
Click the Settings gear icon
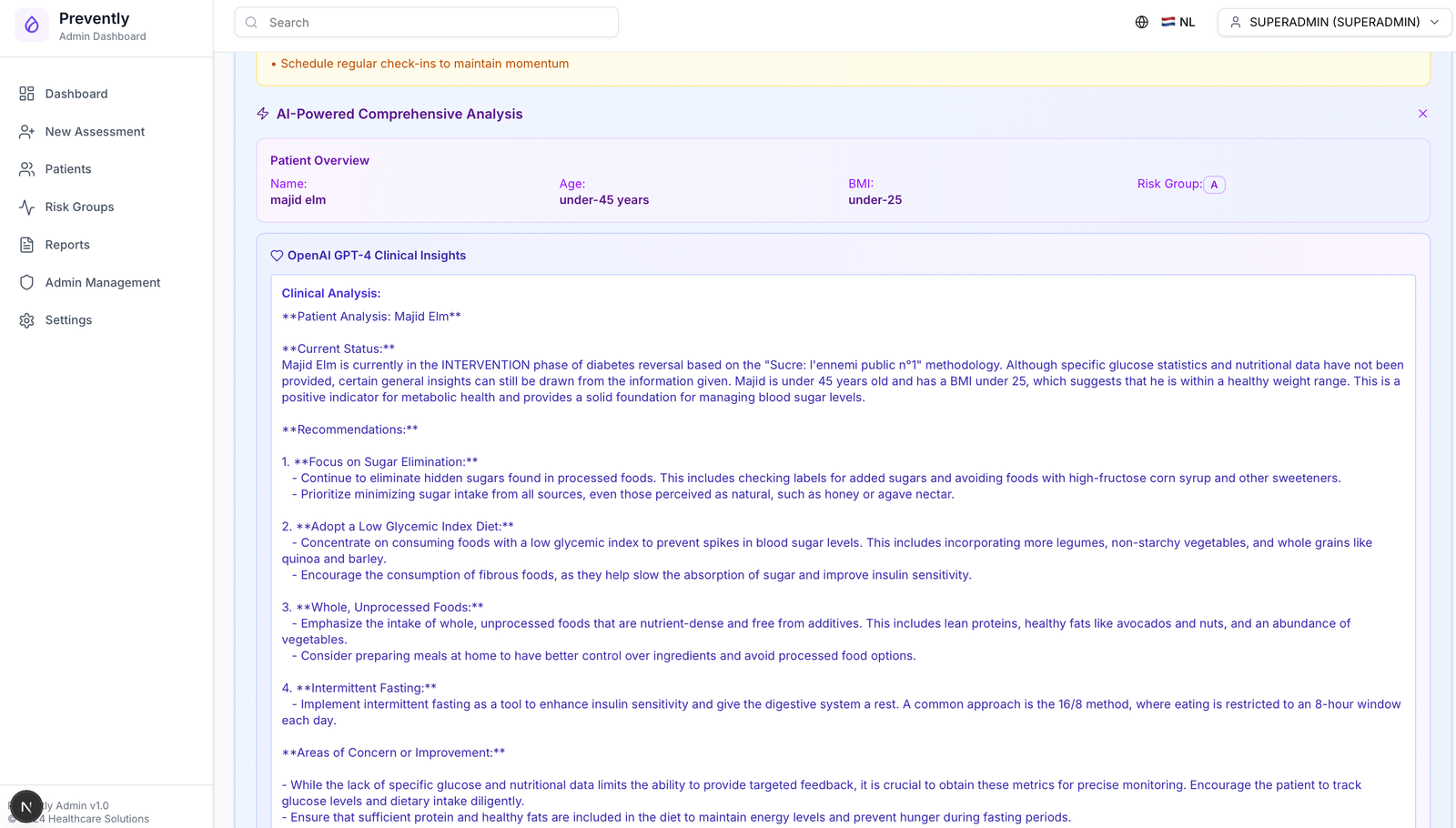click(26, 320)
